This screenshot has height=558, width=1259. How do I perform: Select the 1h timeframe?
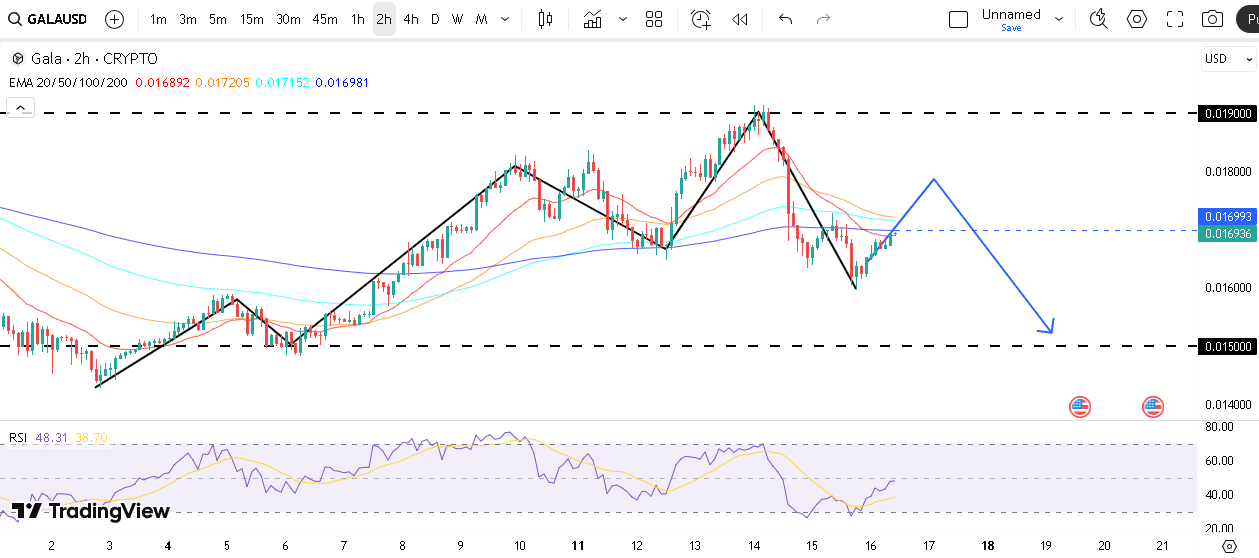357,19
